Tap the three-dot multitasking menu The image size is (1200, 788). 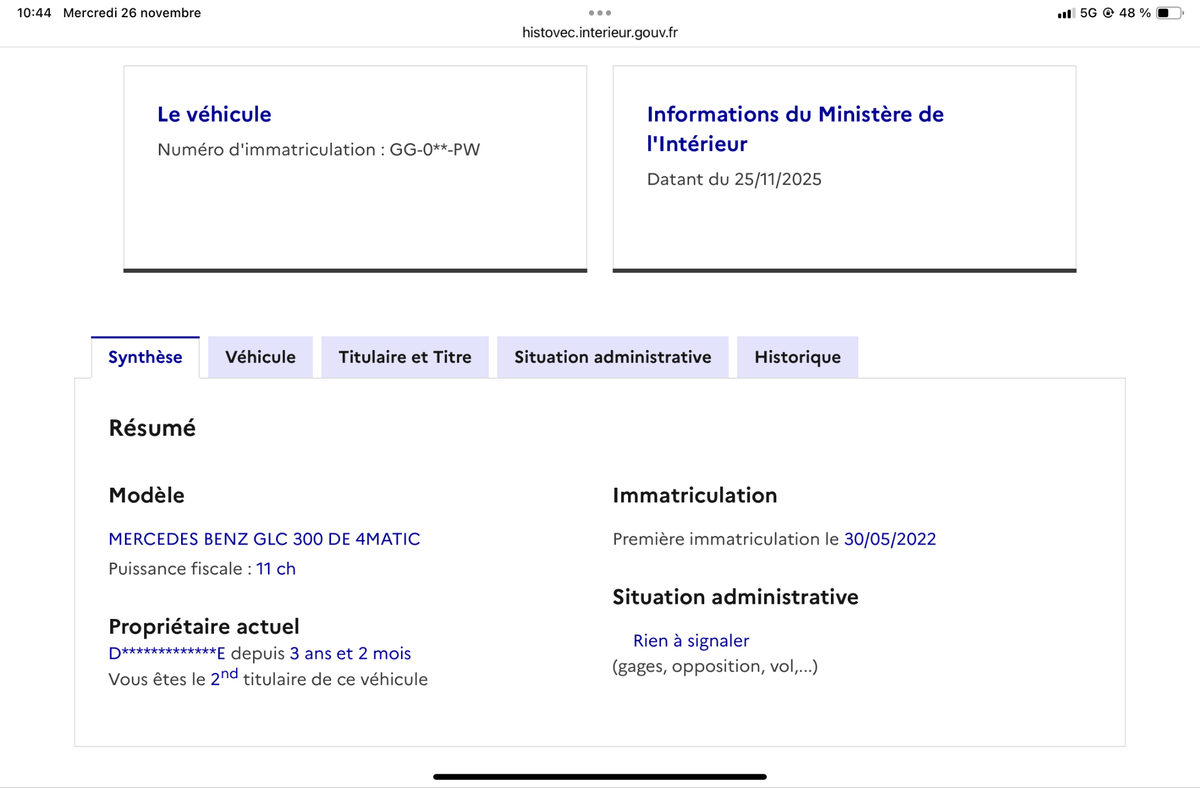click(600, 13)
